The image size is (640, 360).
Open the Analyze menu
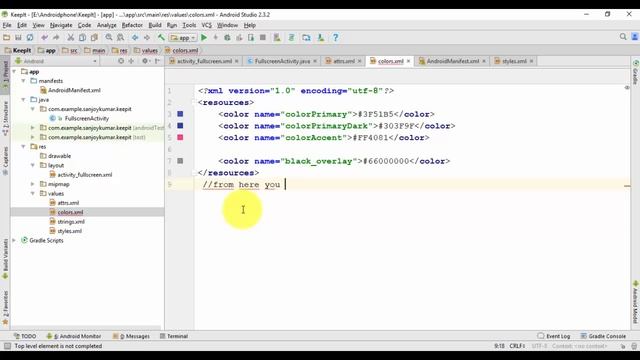[107, 25]
